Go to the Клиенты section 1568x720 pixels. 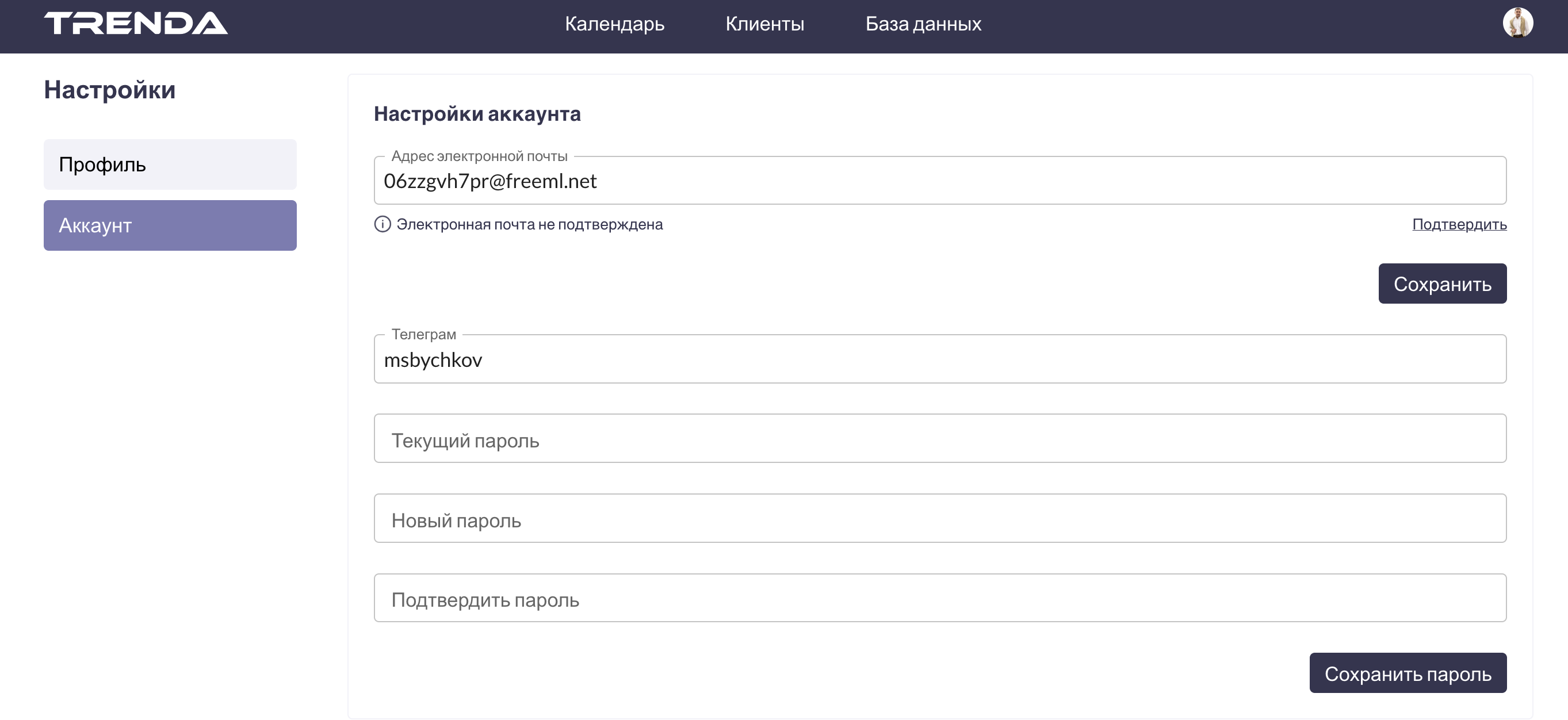point(764,24)
